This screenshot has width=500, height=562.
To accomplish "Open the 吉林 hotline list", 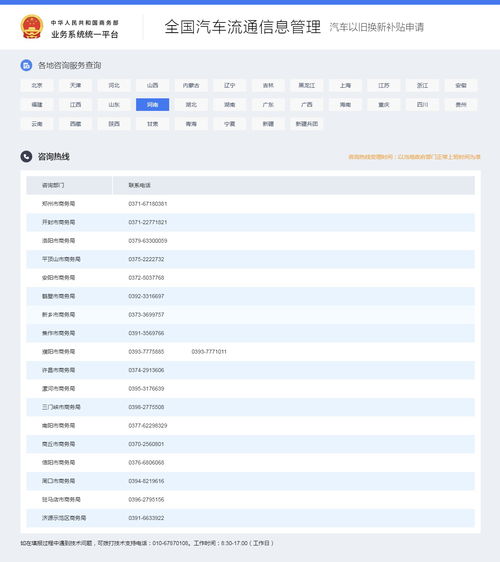I will click(x=268, y=85).
